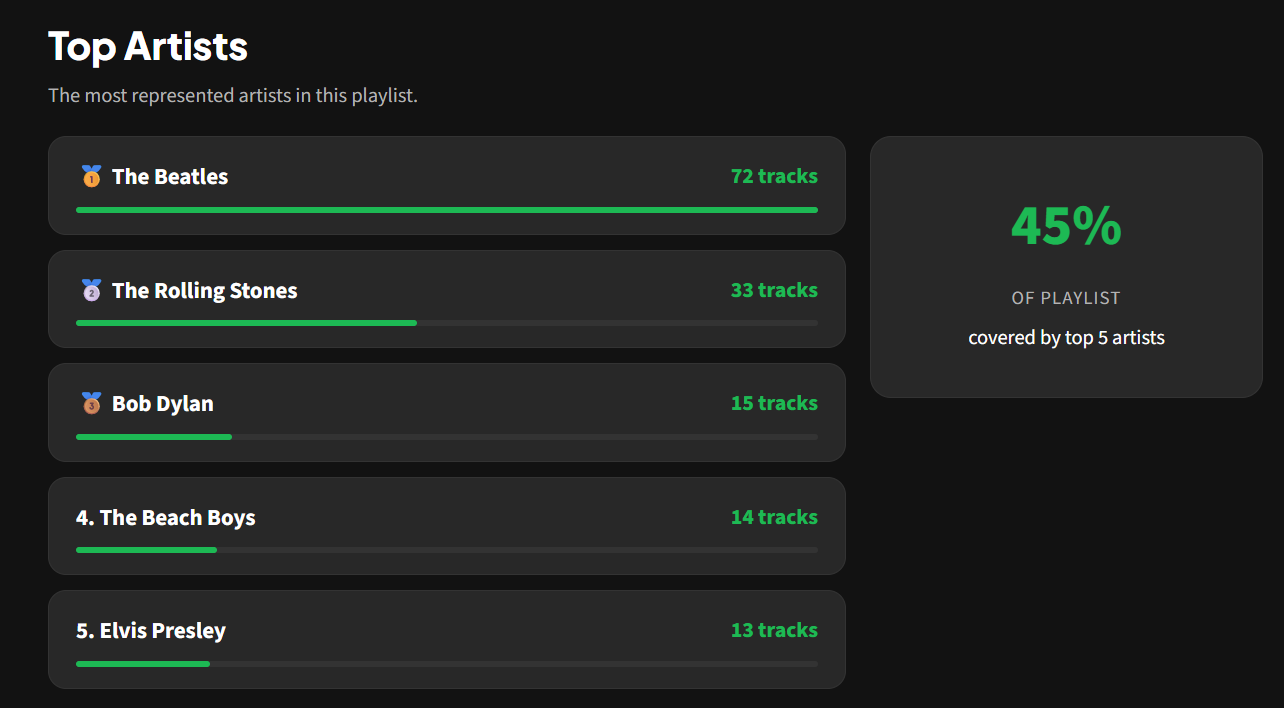
Task: Click the 14 tracks count label
Action: point(774,517)
